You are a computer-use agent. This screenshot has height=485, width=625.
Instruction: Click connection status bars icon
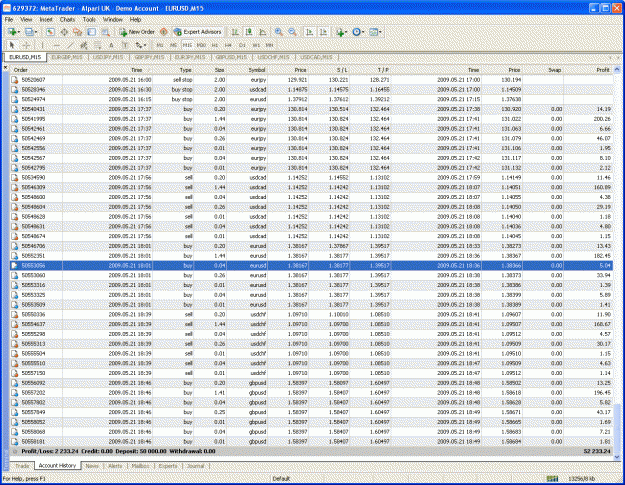(552, 479)
